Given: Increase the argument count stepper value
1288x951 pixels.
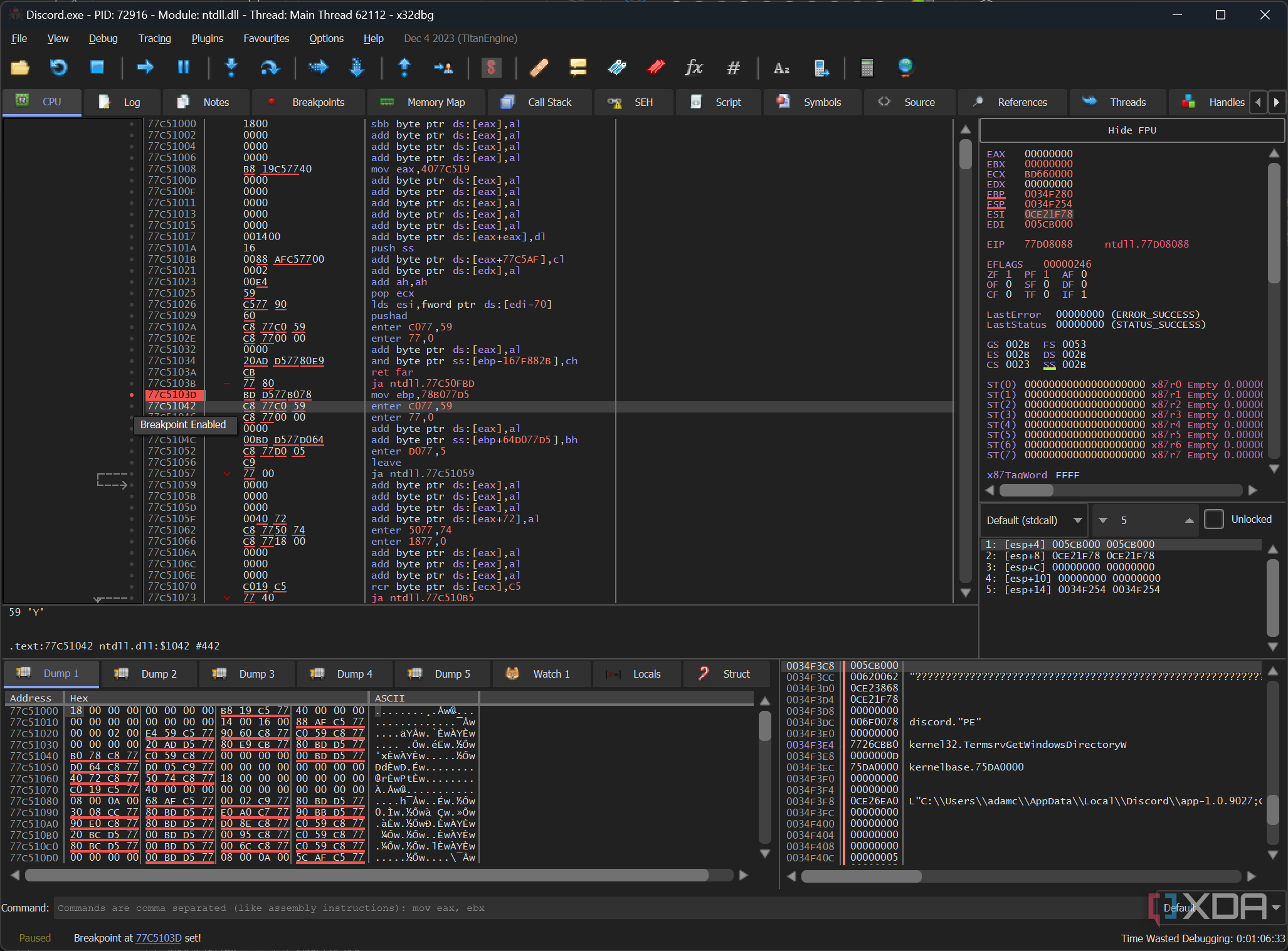Looking at the screenshot, I should pyautogui.click(x=1189, y=520).
